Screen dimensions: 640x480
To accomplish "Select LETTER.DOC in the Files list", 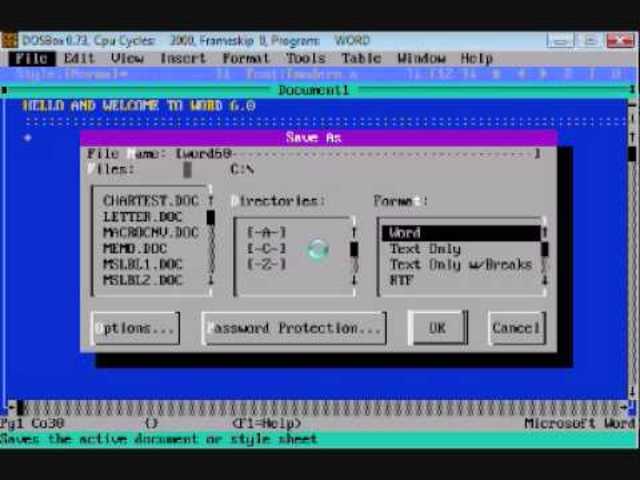I will 142,217.
